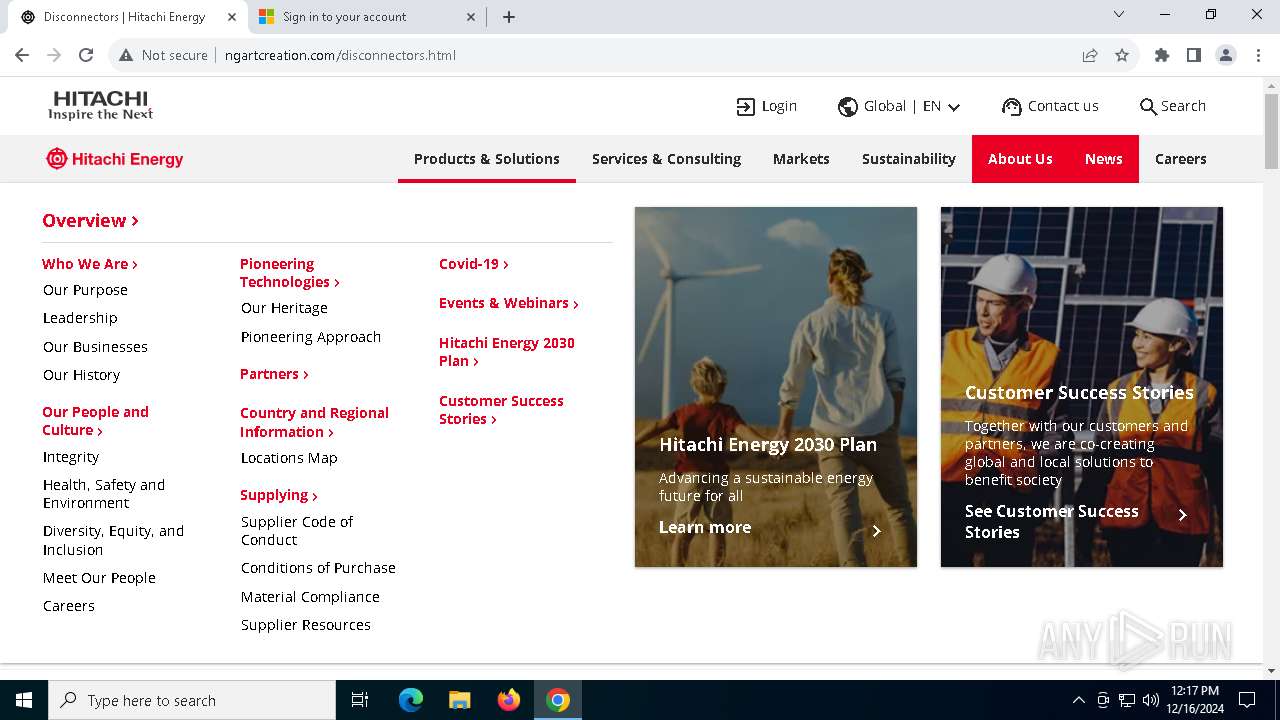Screen dimensions: 1280x720
Task: Open Our Businesses link
Action: [x=95, y=347]
